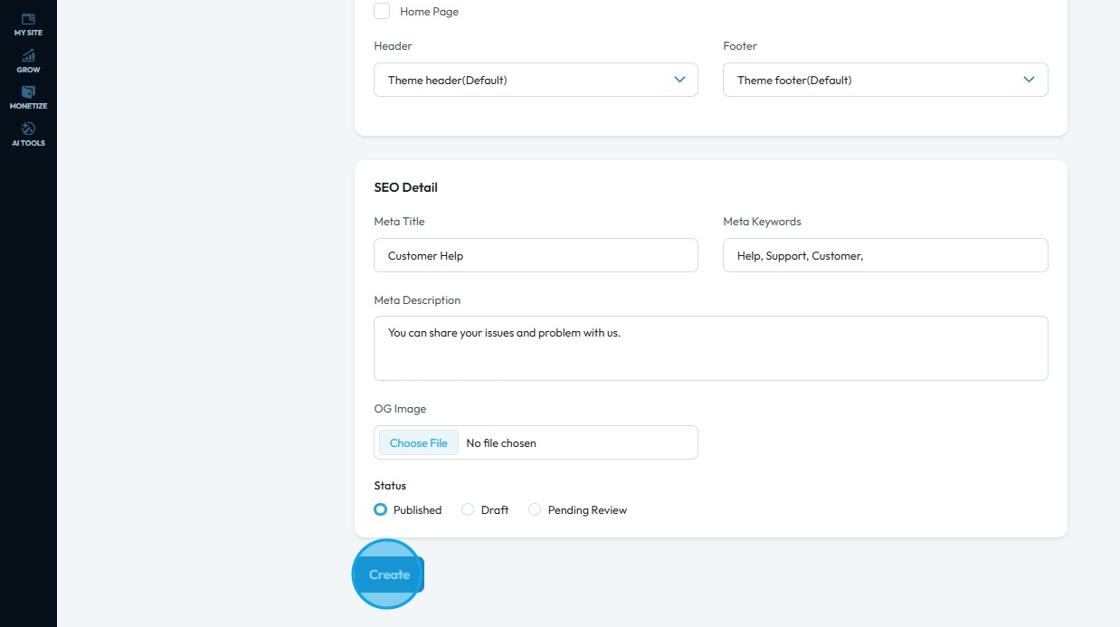
Task: Focus the Meta Keywords input field
Action: pos(885,255)
